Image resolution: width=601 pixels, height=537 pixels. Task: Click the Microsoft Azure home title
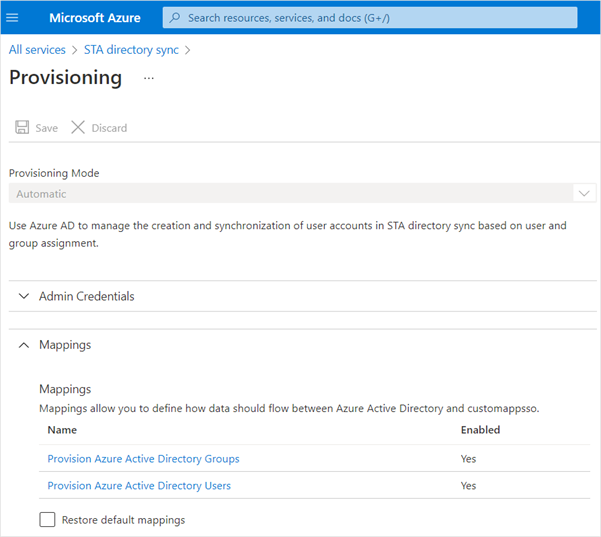pos(95,18)
